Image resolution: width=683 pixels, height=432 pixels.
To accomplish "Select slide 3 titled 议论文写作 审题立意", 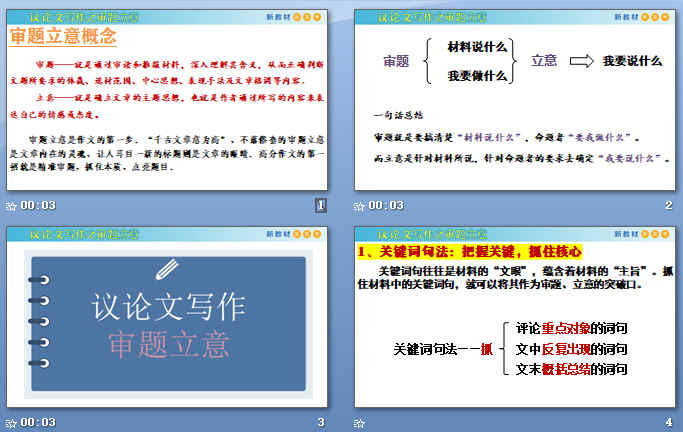I will (x=167, y=317).
